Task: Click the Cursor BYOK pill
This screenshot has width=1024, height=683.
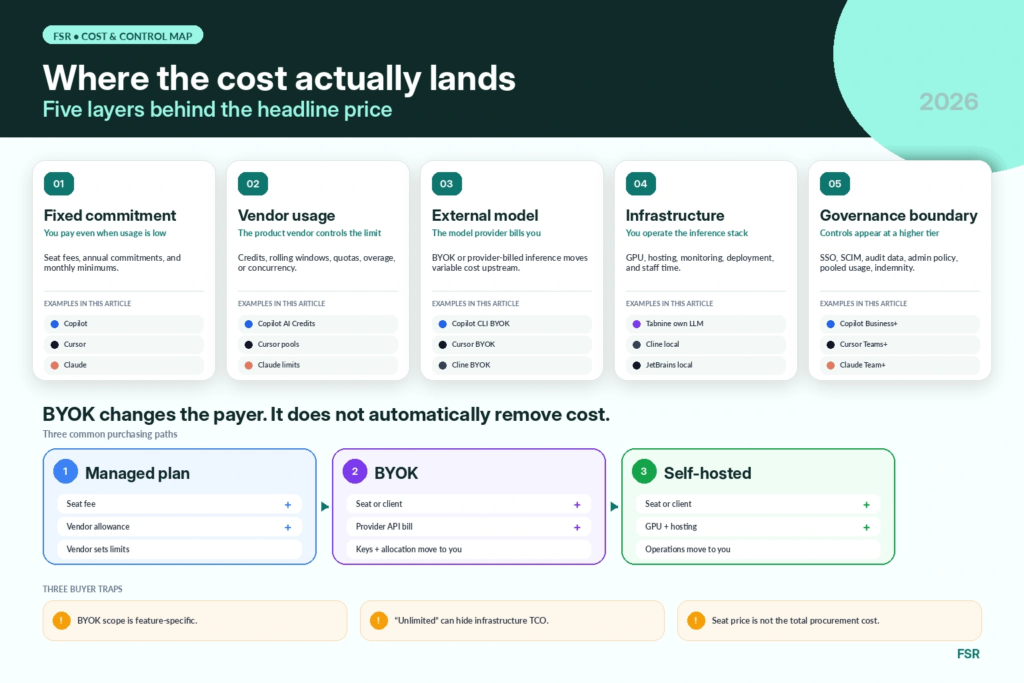Action: coord(512,345)
